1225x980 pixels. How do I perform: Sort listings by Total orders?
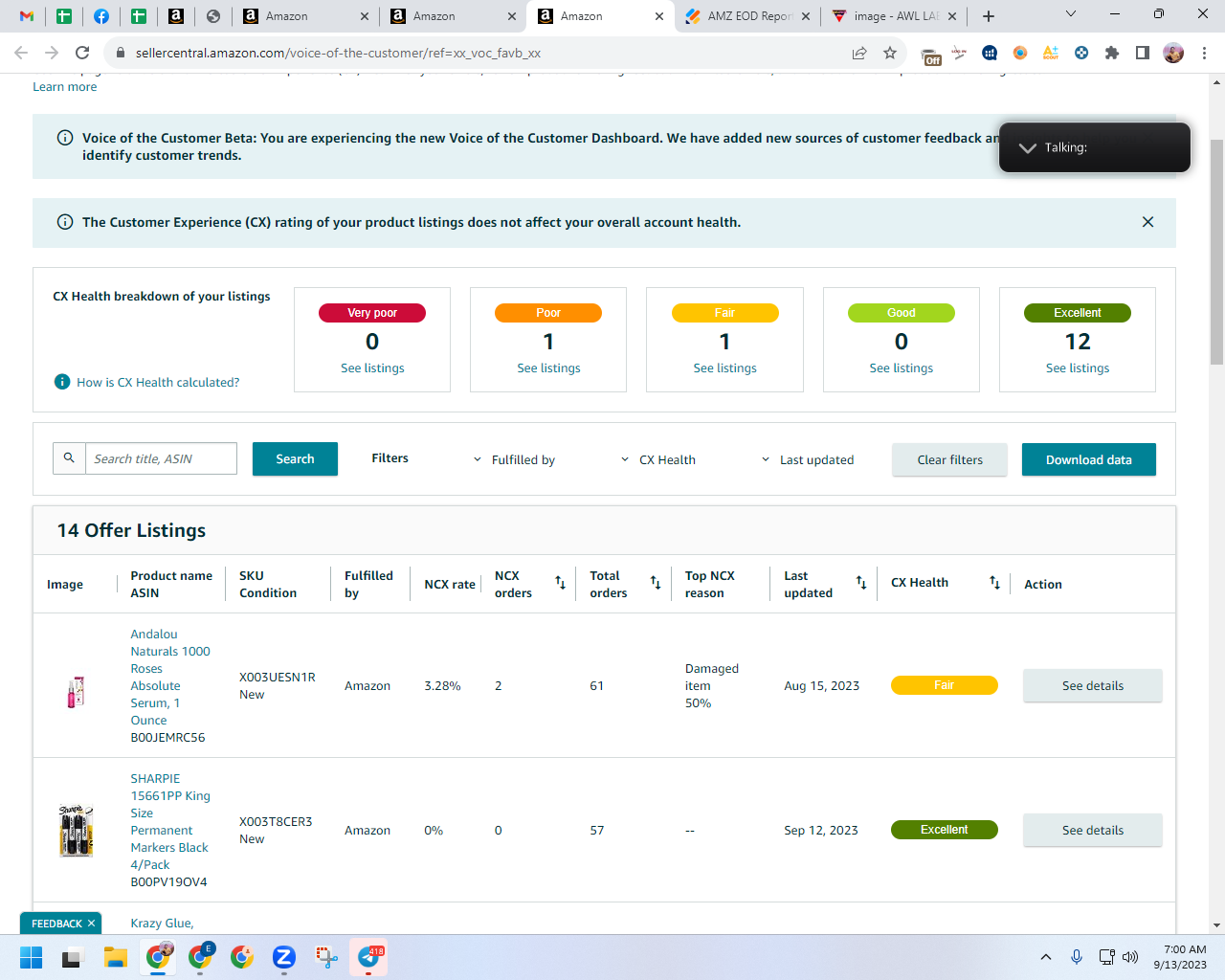coord(656,583)
